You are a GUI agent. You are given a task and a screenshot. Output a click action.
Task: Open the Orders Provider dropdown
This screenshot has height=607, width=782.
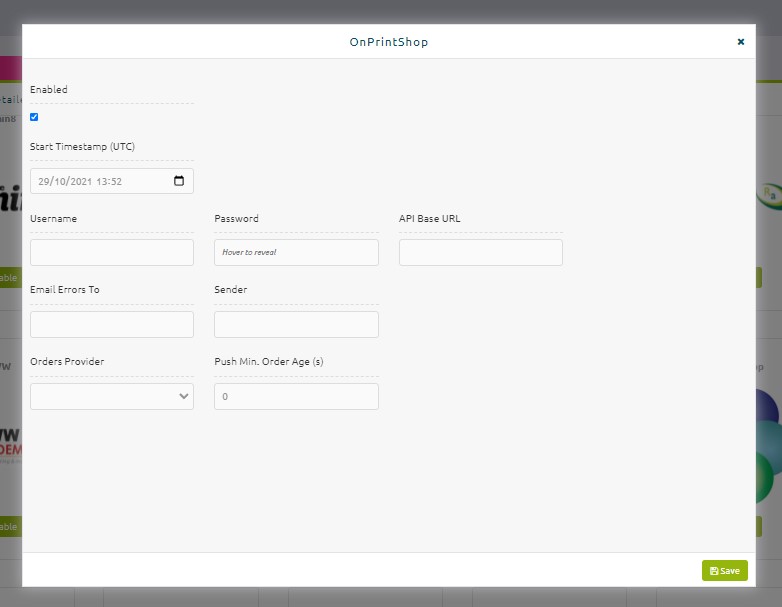click(112, 397)
